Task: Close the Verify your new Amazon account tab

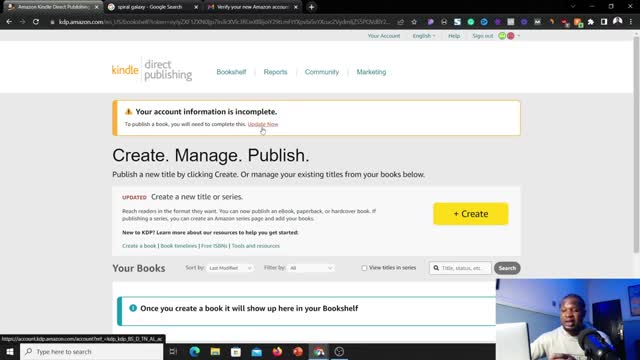Action: point(296,7)
